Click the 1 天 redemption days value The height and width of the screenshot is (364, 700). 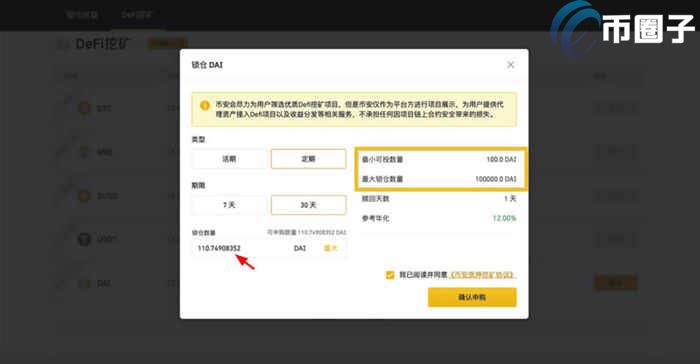click(x=510, y=199)
